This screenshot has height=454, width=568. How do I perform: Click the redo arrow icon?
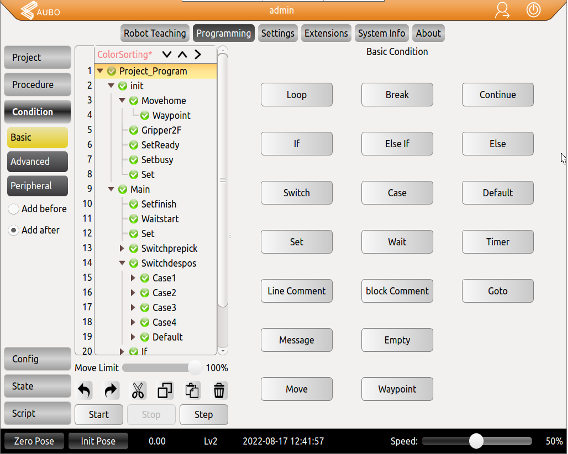click(110, 390)
